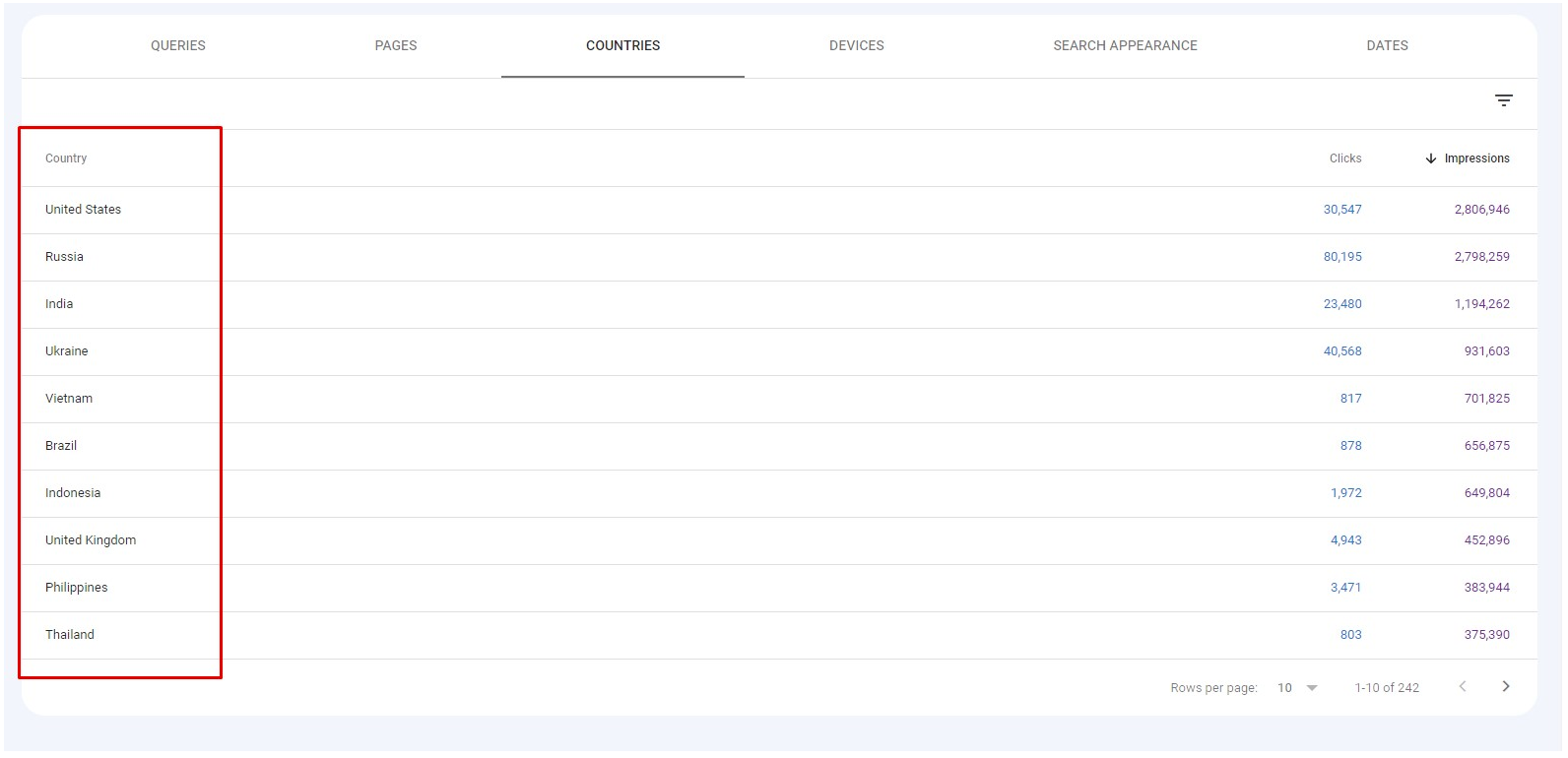Switch to the Pages tab
The width and height of the screenshot is (1568, 758).
[396, 45]
